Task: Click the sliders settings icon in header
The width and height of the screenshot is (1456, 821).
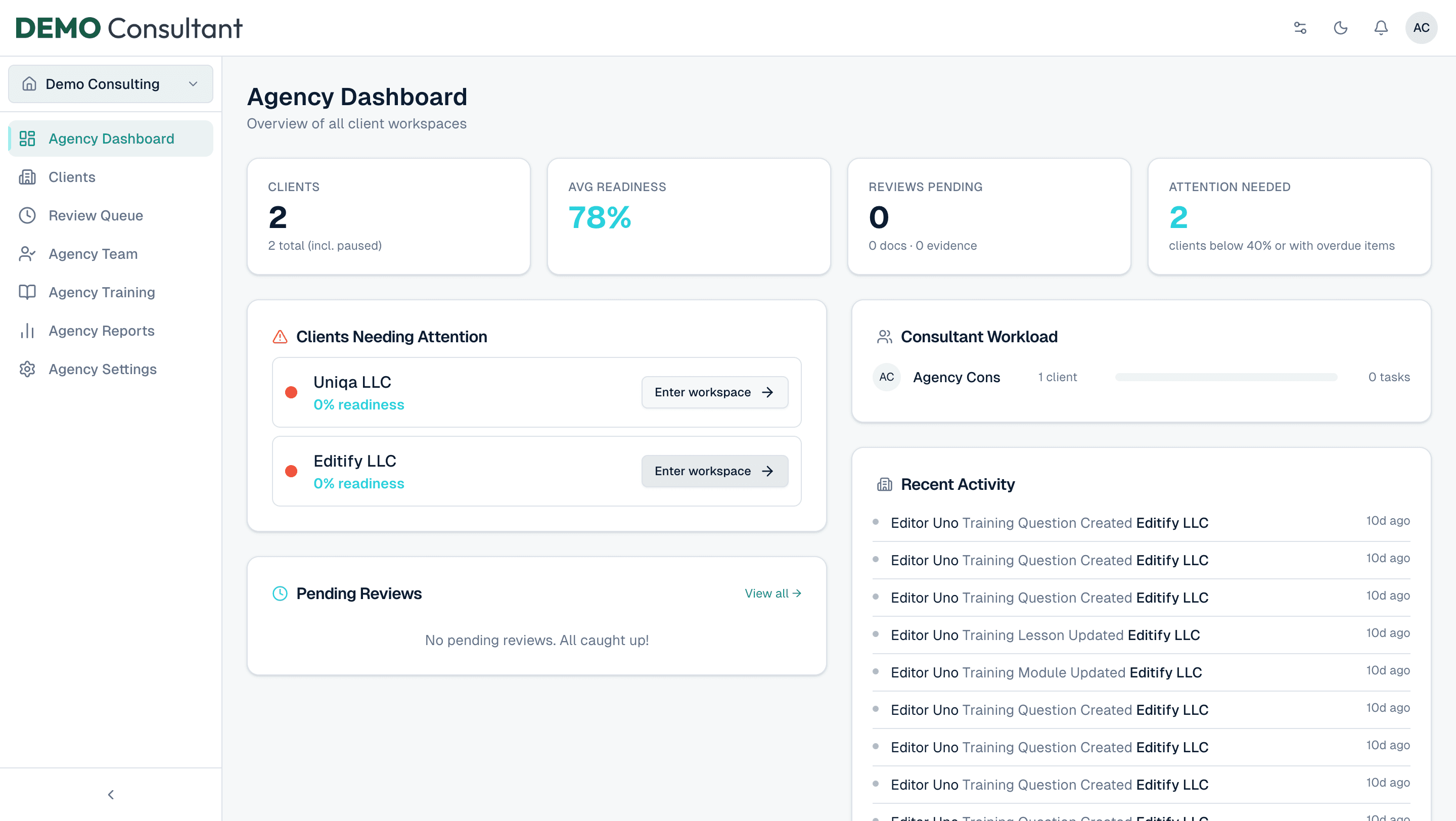Action: (x=1300, y=28)
